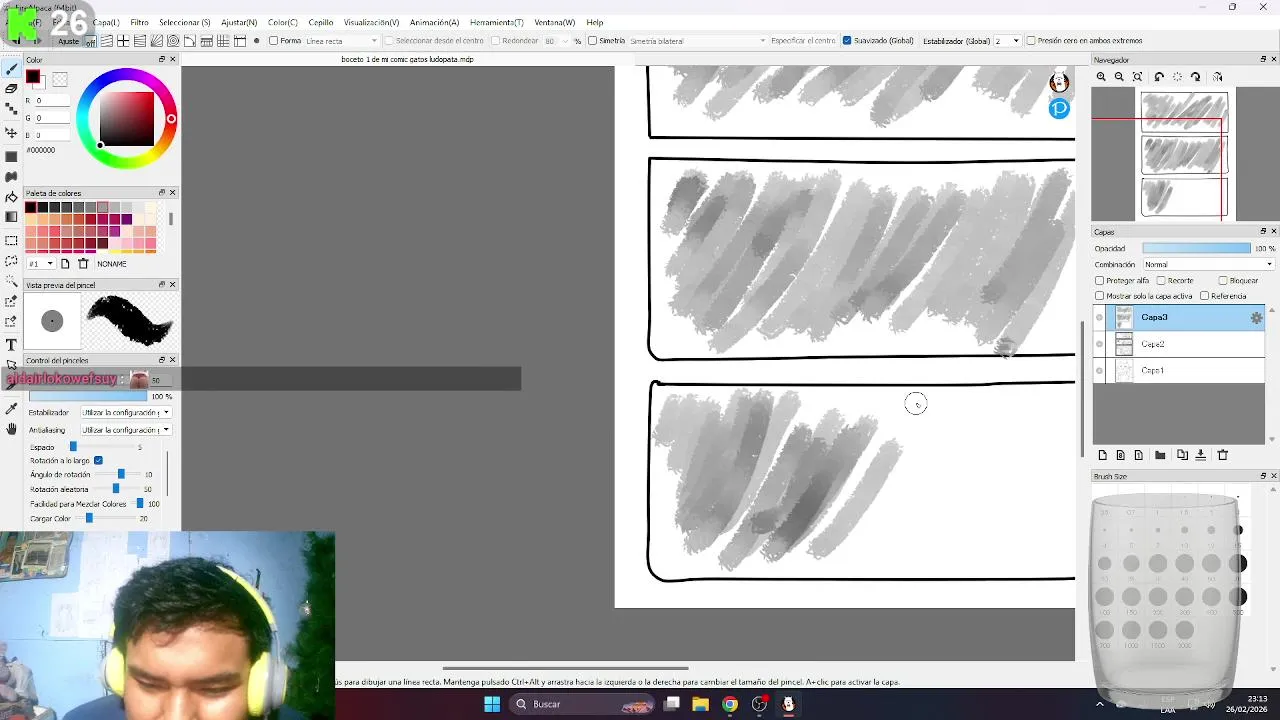Toggle Forma checkbox
The height and width of the screenshot is (720, 1280).
click(273, 41)
